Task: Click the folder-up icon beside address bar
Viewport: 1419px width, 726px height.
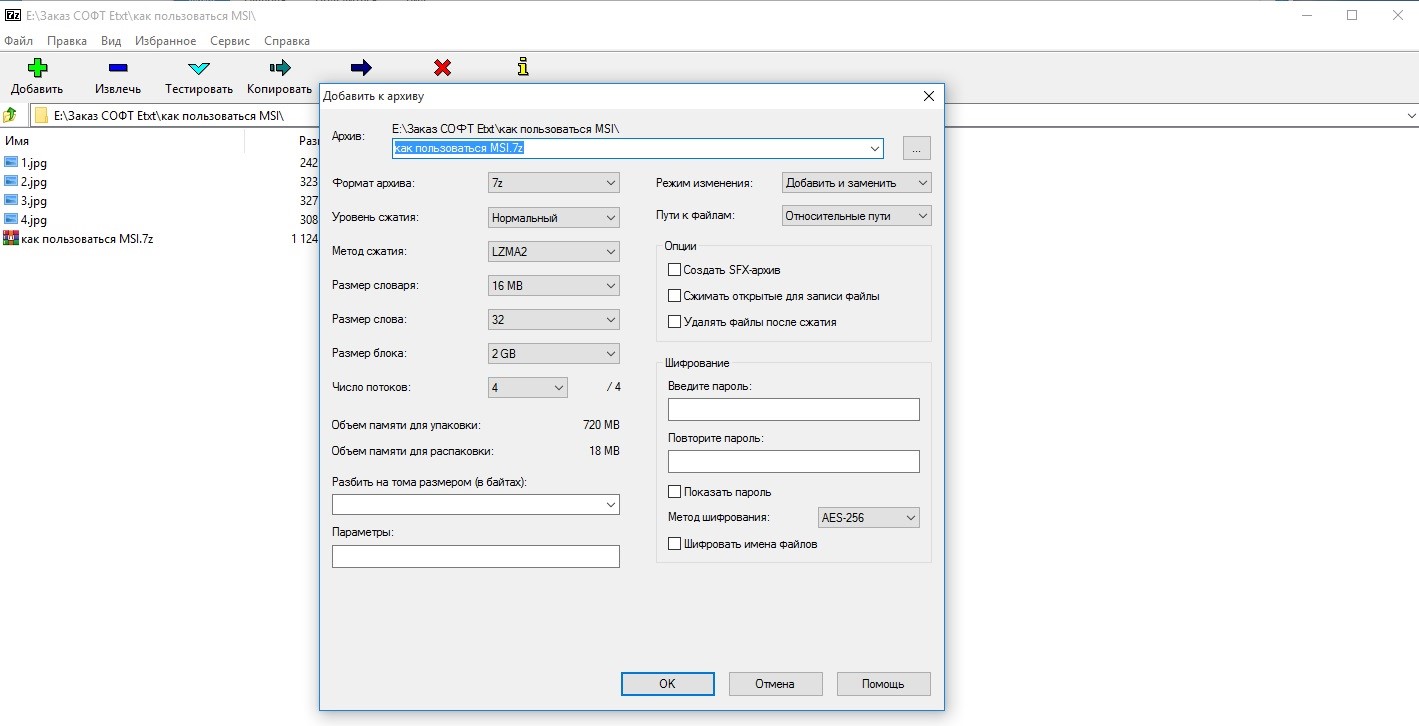Action: click(11, 115)
